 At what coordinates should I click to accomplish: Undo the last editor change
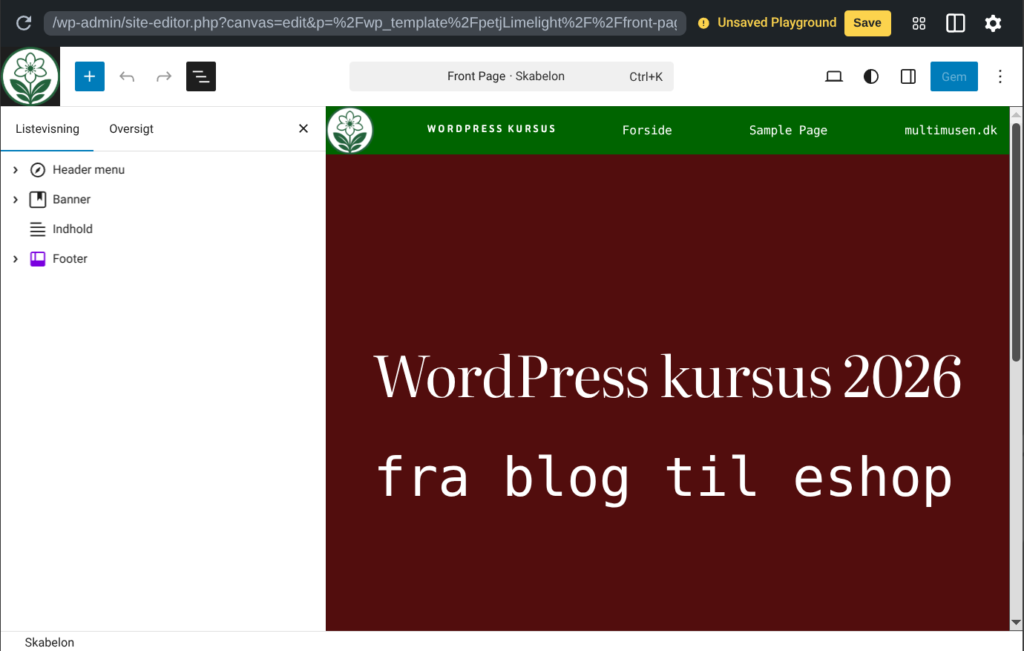127,77
